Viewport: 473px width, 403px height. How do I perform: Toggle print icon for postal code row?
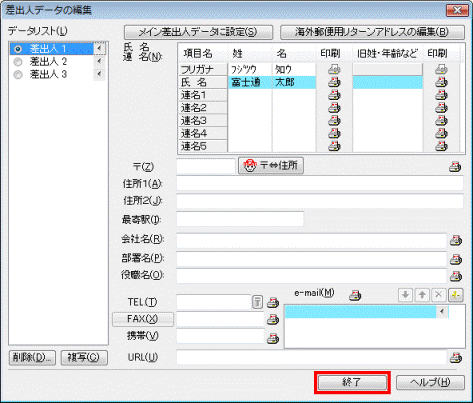pyautogui.click(x=455, y=167)
